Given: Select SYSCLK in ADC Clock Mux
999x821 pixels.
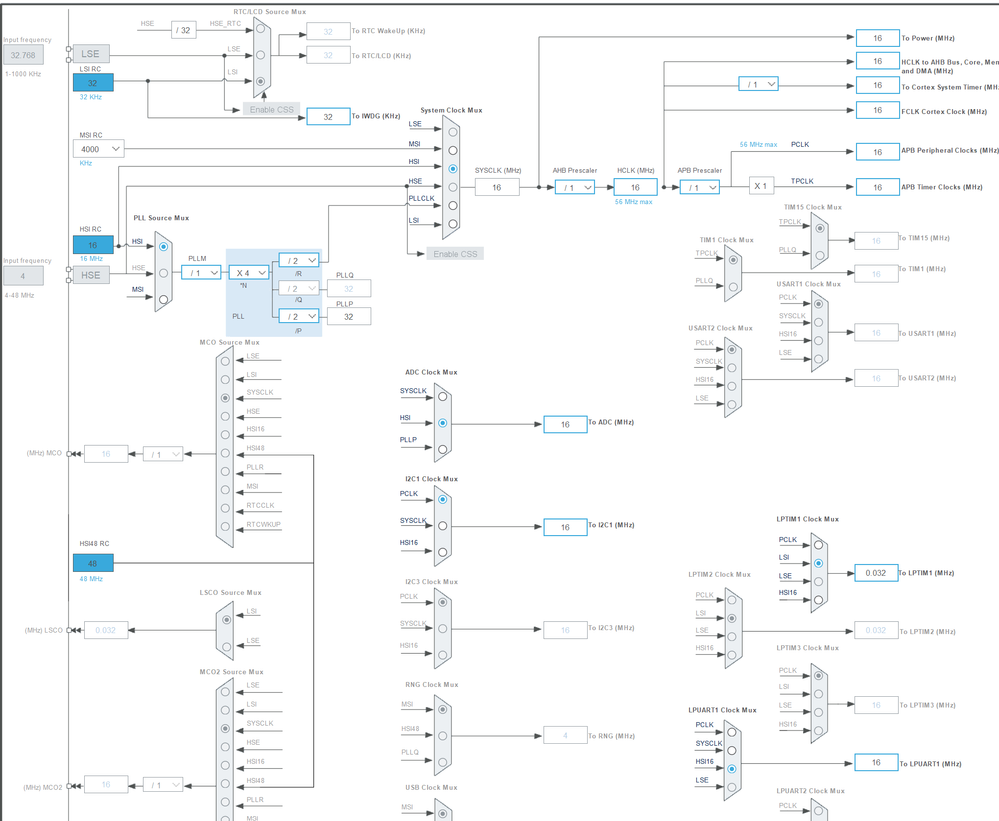Looking at the screenshot, I should (442, 396).
